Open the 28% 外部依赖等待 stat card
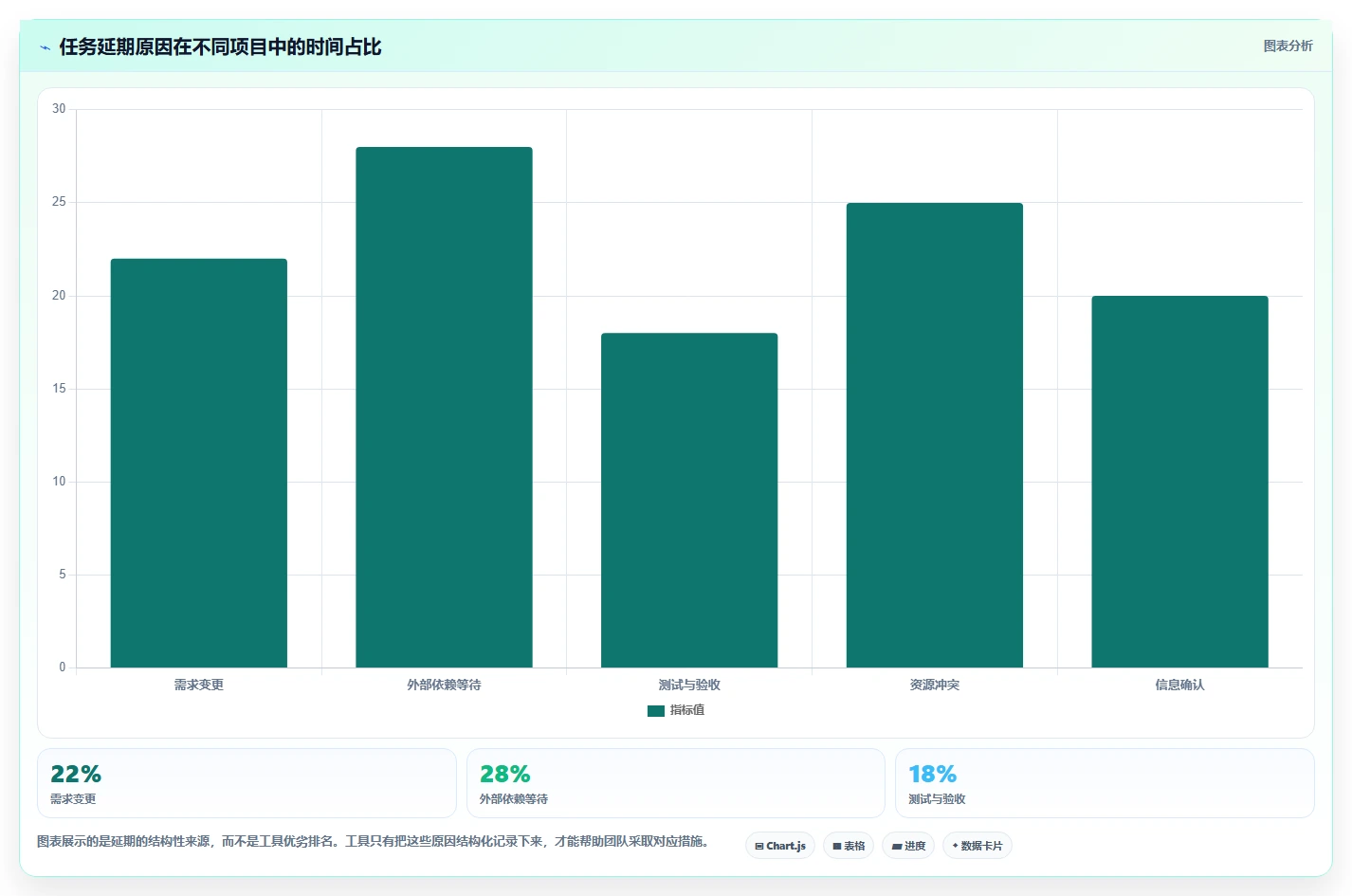 point(675,783)
